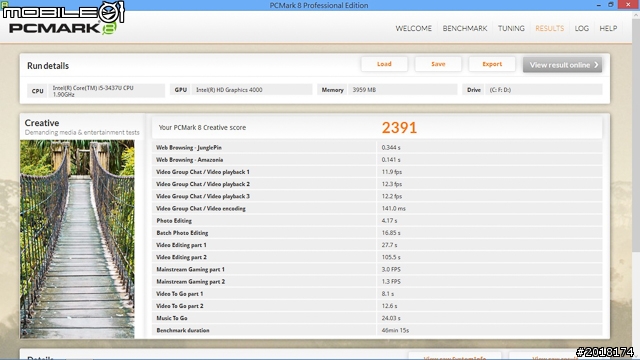Close the PCMark 8 window
Screen dimensions: 640x360
point(628,4)
